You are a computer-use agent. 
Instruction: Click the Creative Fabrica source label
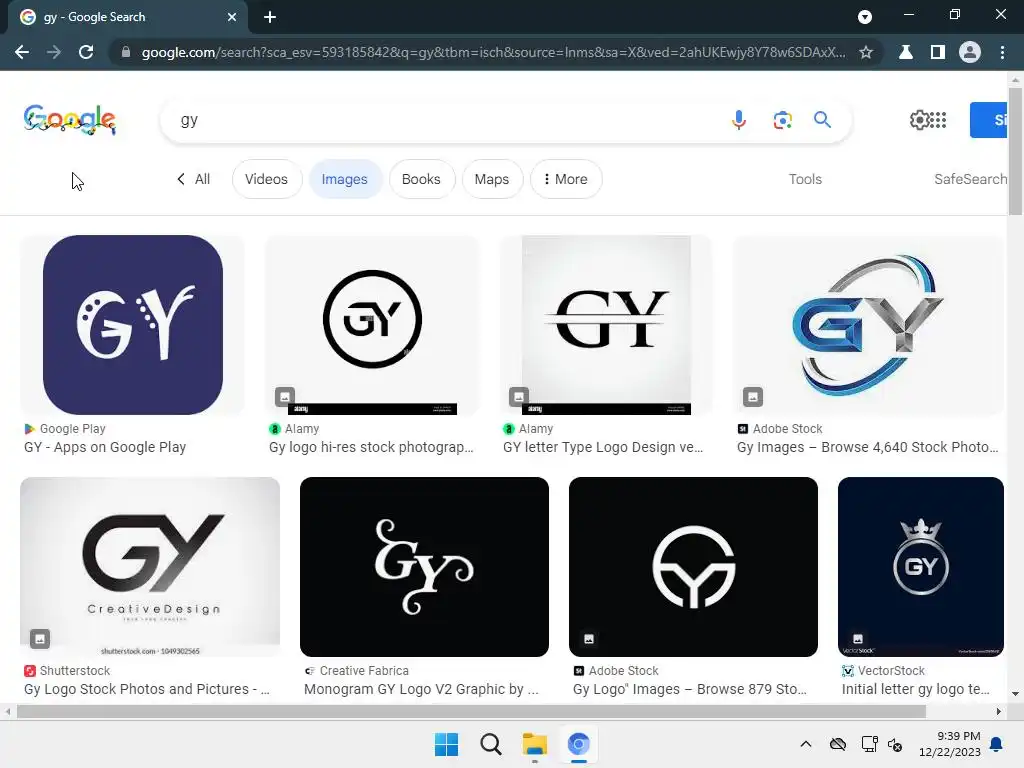point(364,671)
